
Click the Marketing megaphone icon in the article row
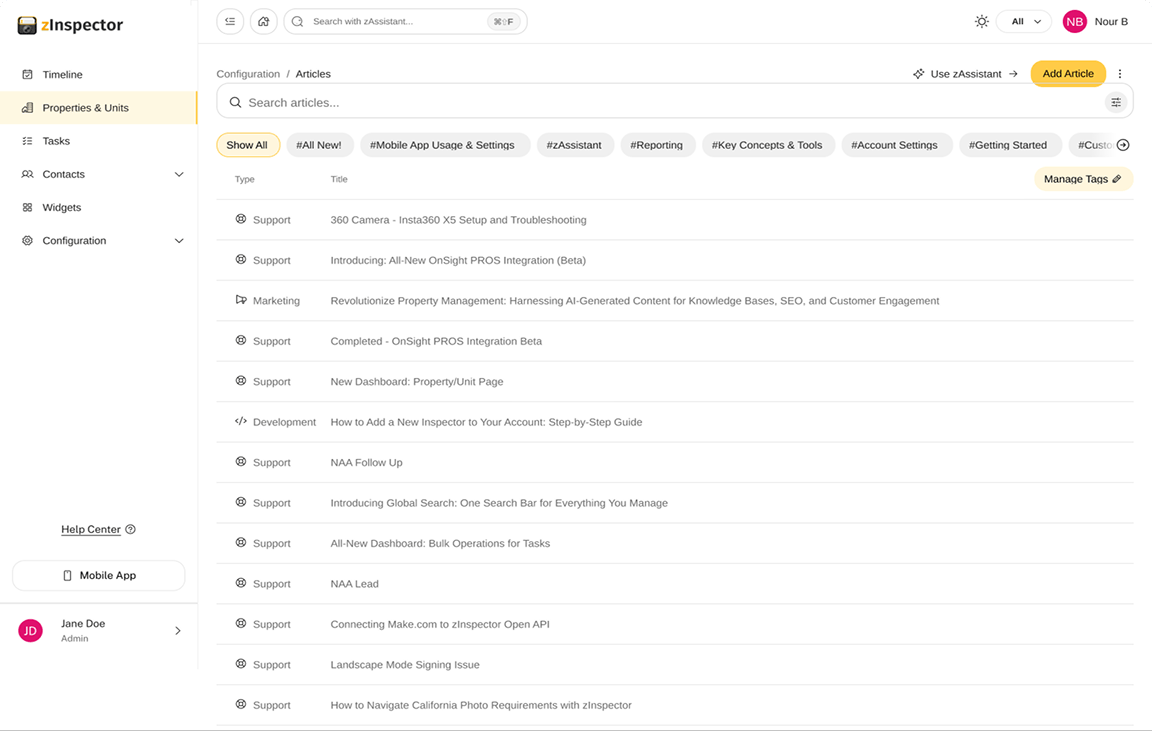pyautogui.click(x=240, y=300)
